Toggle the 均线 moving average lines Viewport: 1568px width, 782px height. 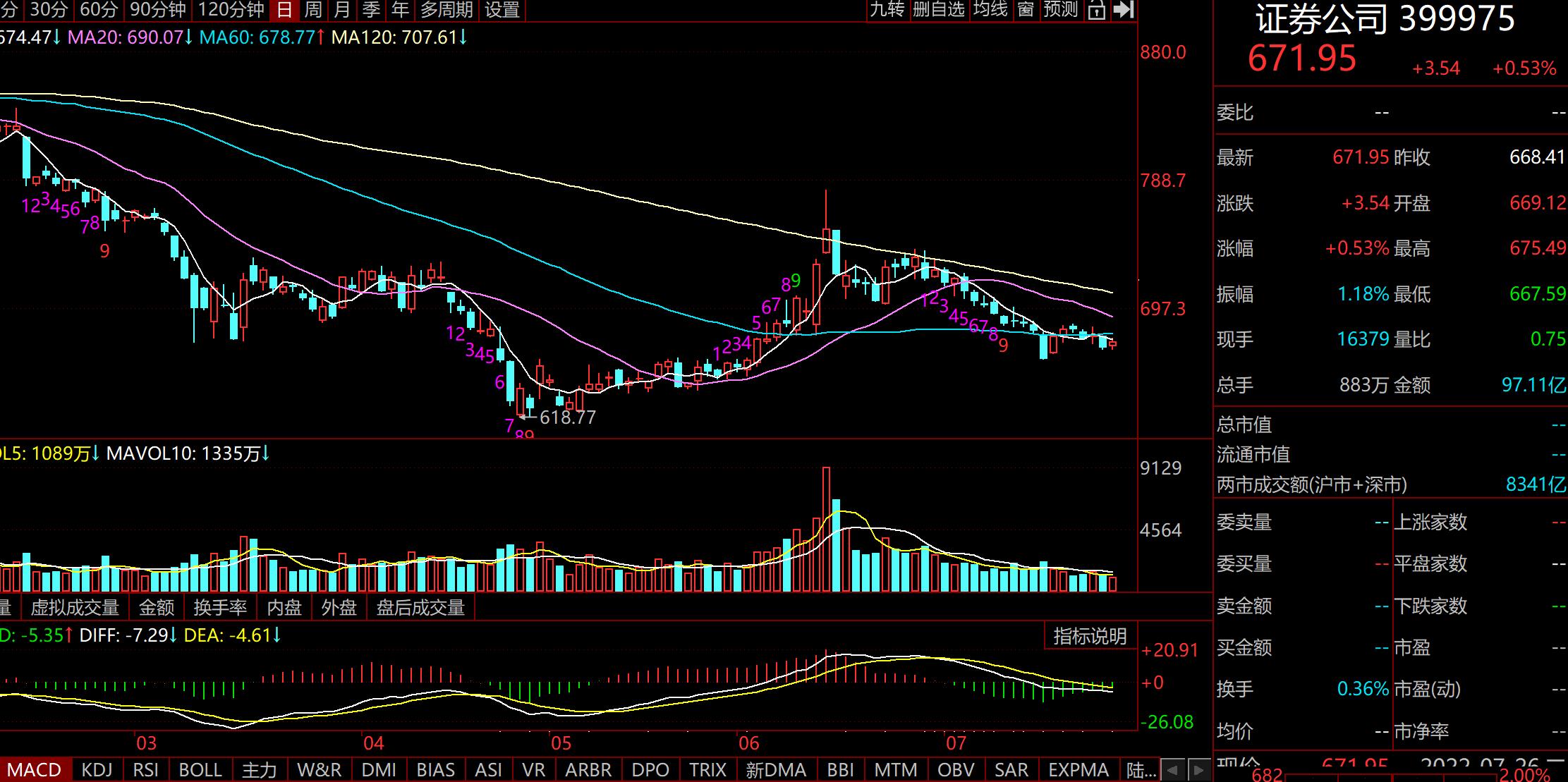(990, 10)
